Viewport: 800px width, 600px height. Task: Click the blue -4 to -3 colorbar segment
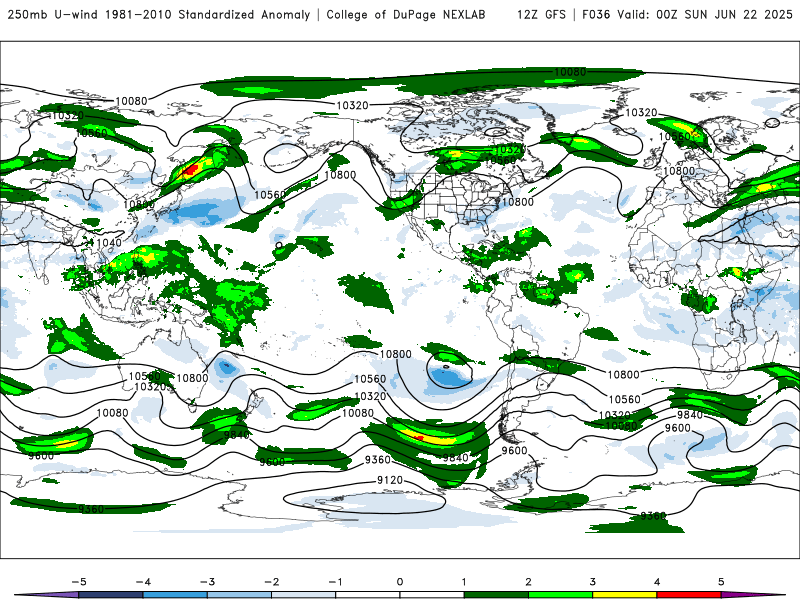point(175,595)
